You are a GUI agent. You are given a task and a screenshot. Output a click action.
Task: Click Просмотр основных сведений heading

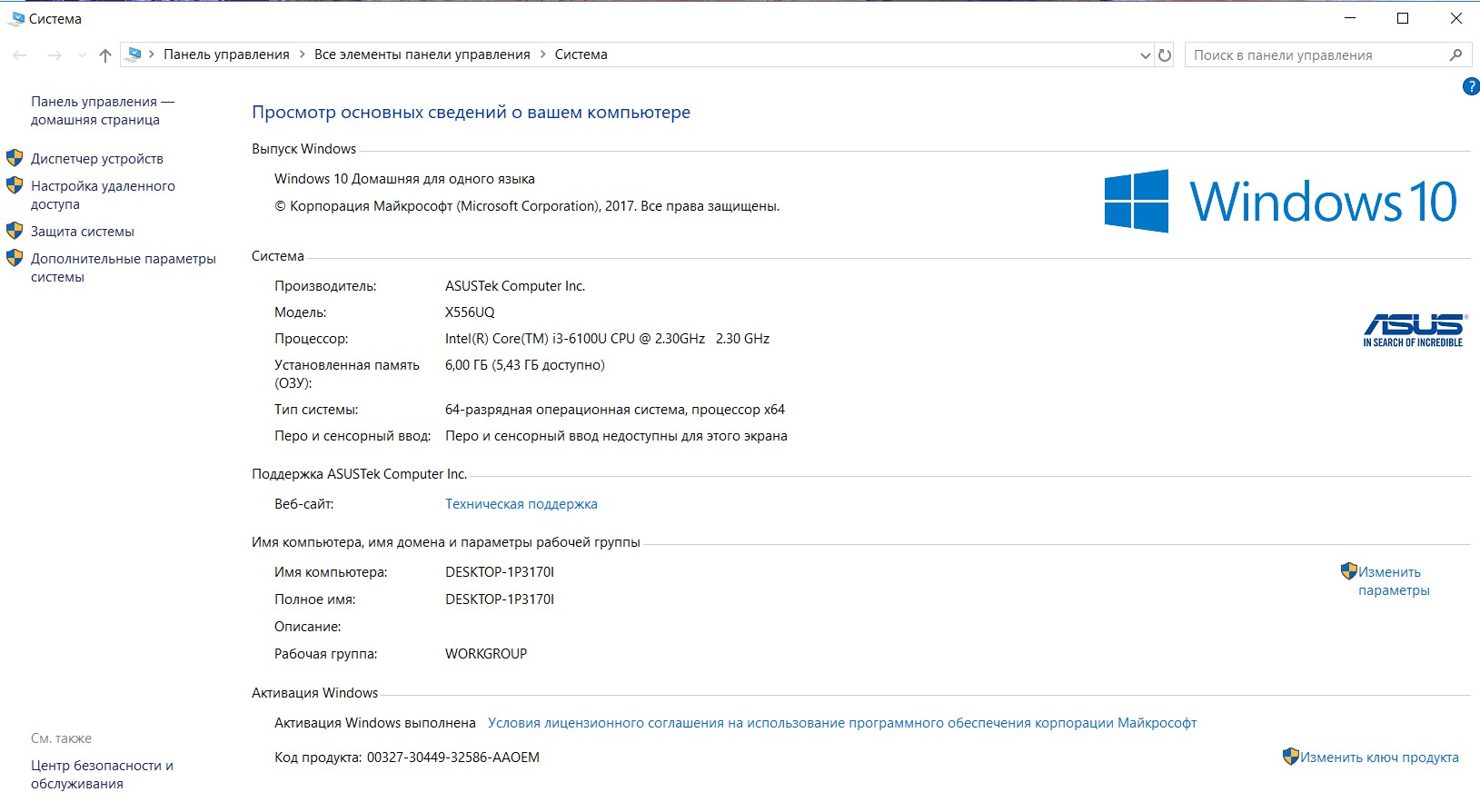coord(471,113)
